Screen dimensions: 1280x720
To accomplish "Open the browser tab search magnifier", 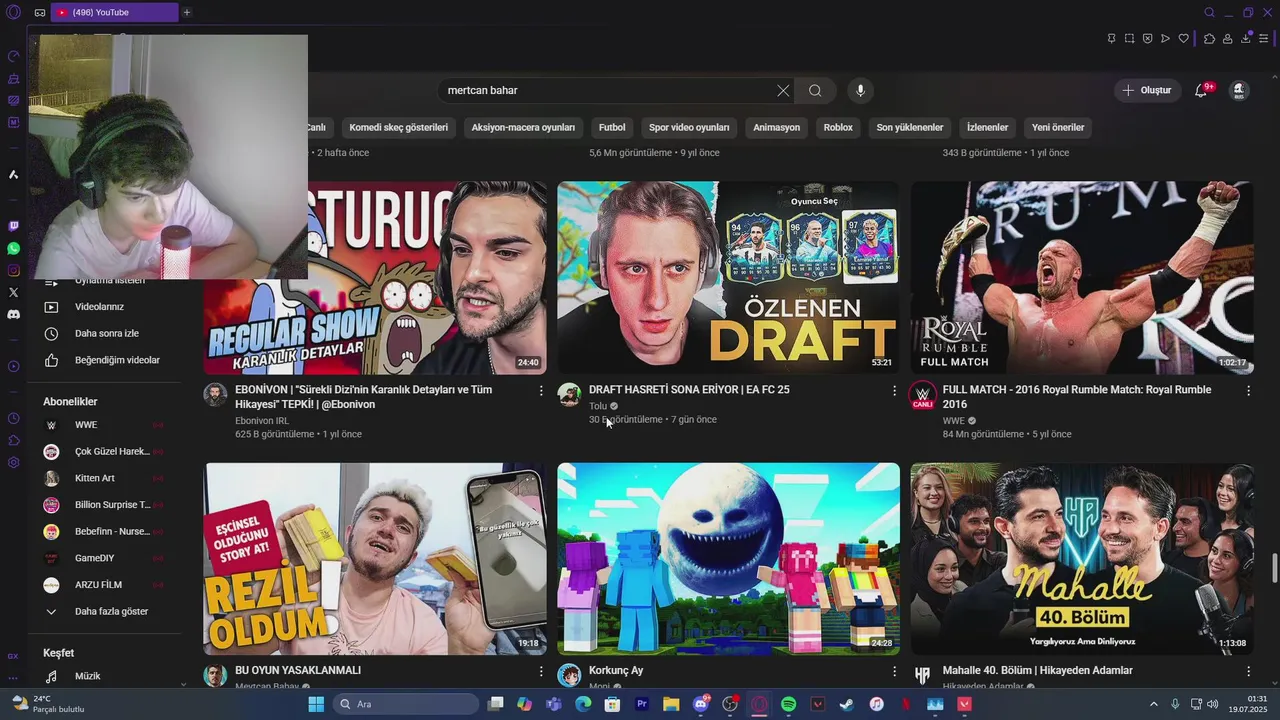I will (x=1209, y=12).
